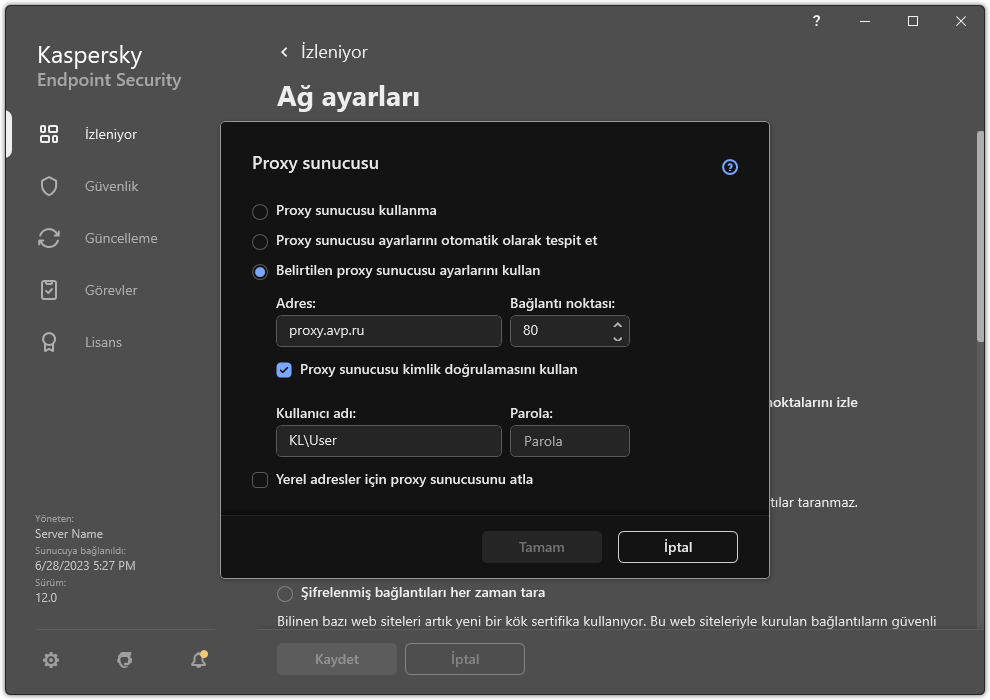
Task: Open the Güvenlik shield icon in sidebar
Action: pos(49,186)
